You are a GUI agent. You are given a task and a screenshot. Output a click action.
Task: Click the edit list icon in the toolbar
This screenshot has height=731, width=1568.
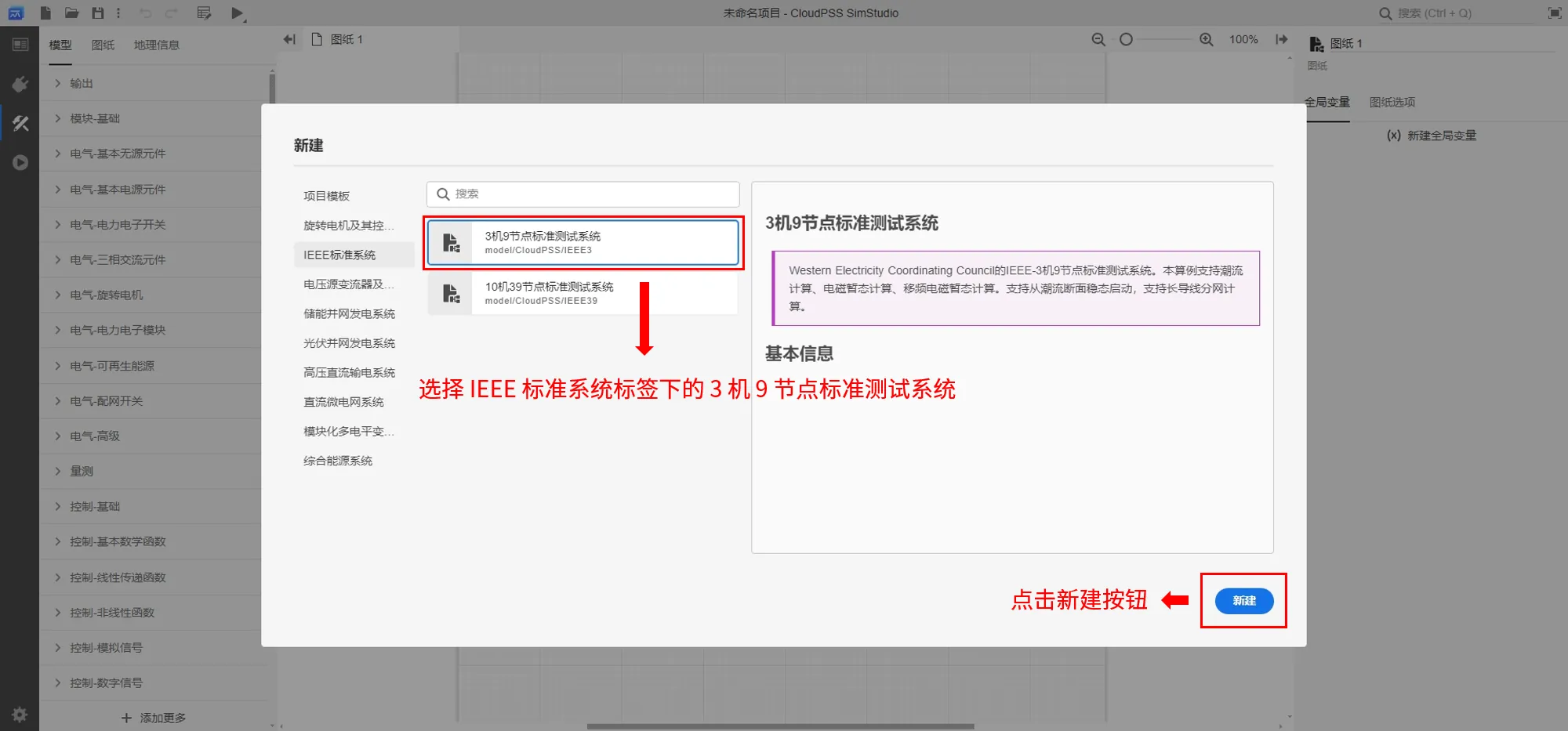pos(205,13)
